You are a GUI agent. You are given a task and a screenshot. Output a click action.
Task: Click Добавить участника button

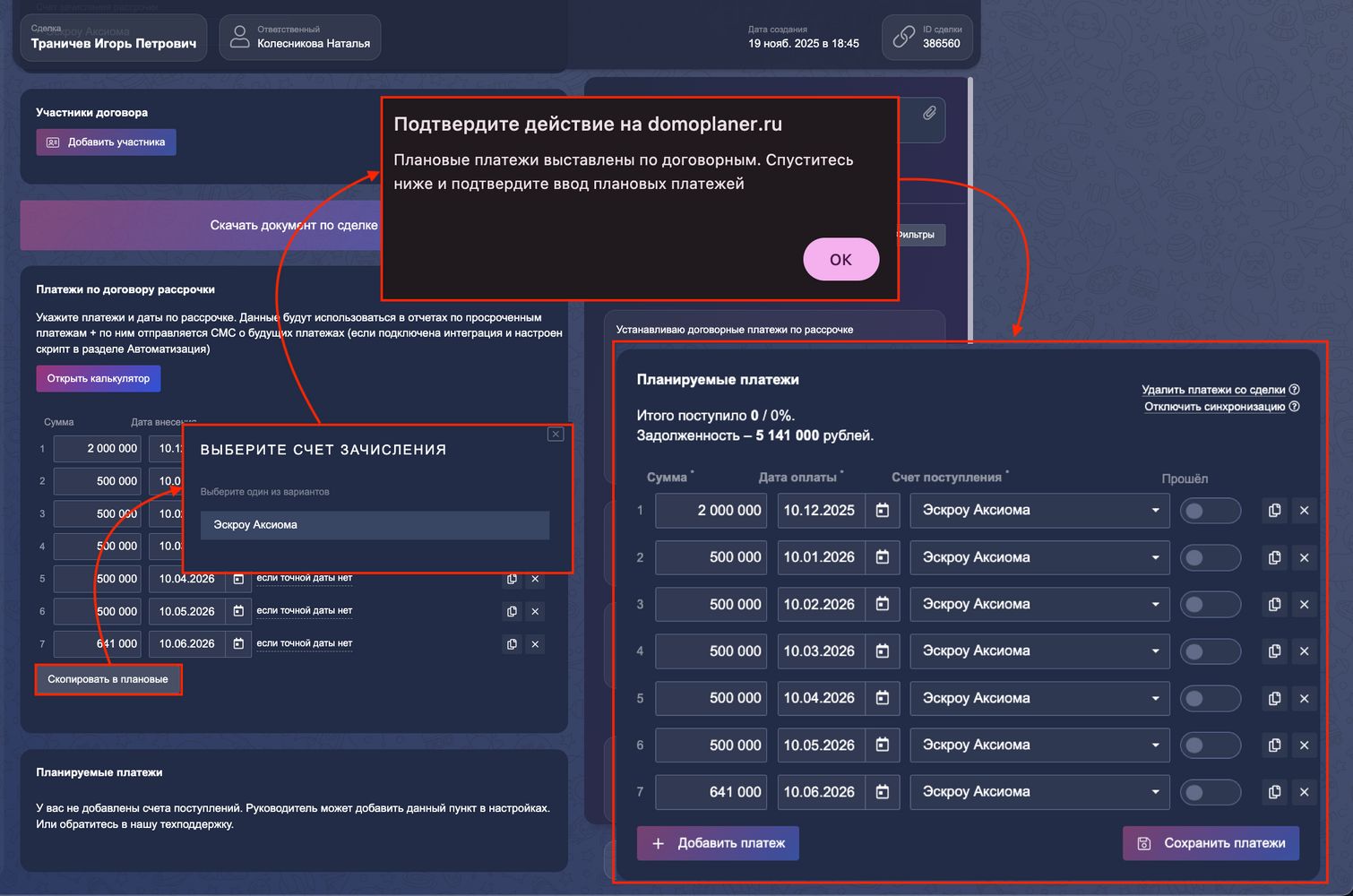tap(106, 142)
